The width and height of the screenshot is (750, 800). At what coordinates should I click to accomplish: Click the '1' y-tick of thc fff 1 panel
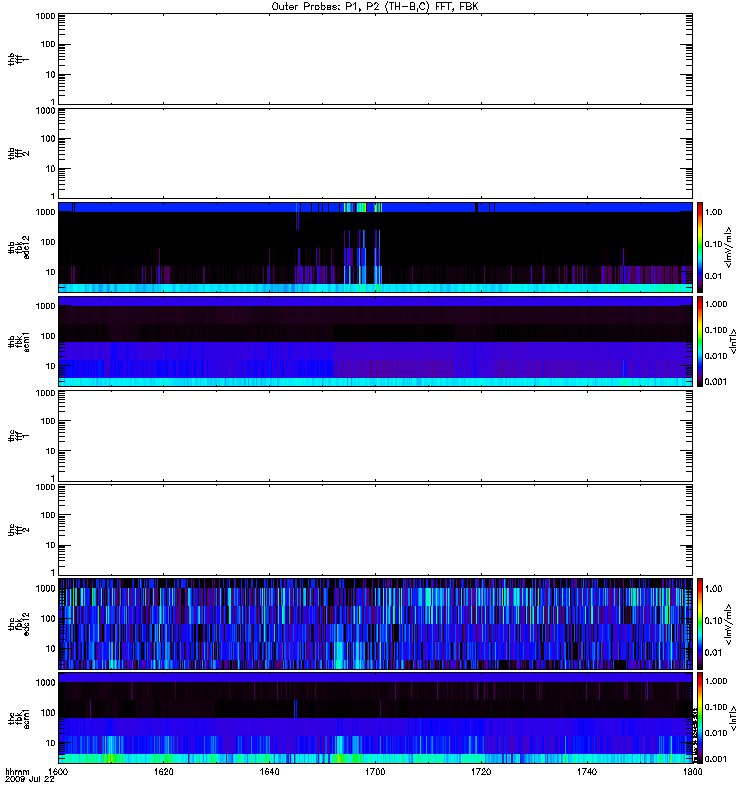(53, 478)
